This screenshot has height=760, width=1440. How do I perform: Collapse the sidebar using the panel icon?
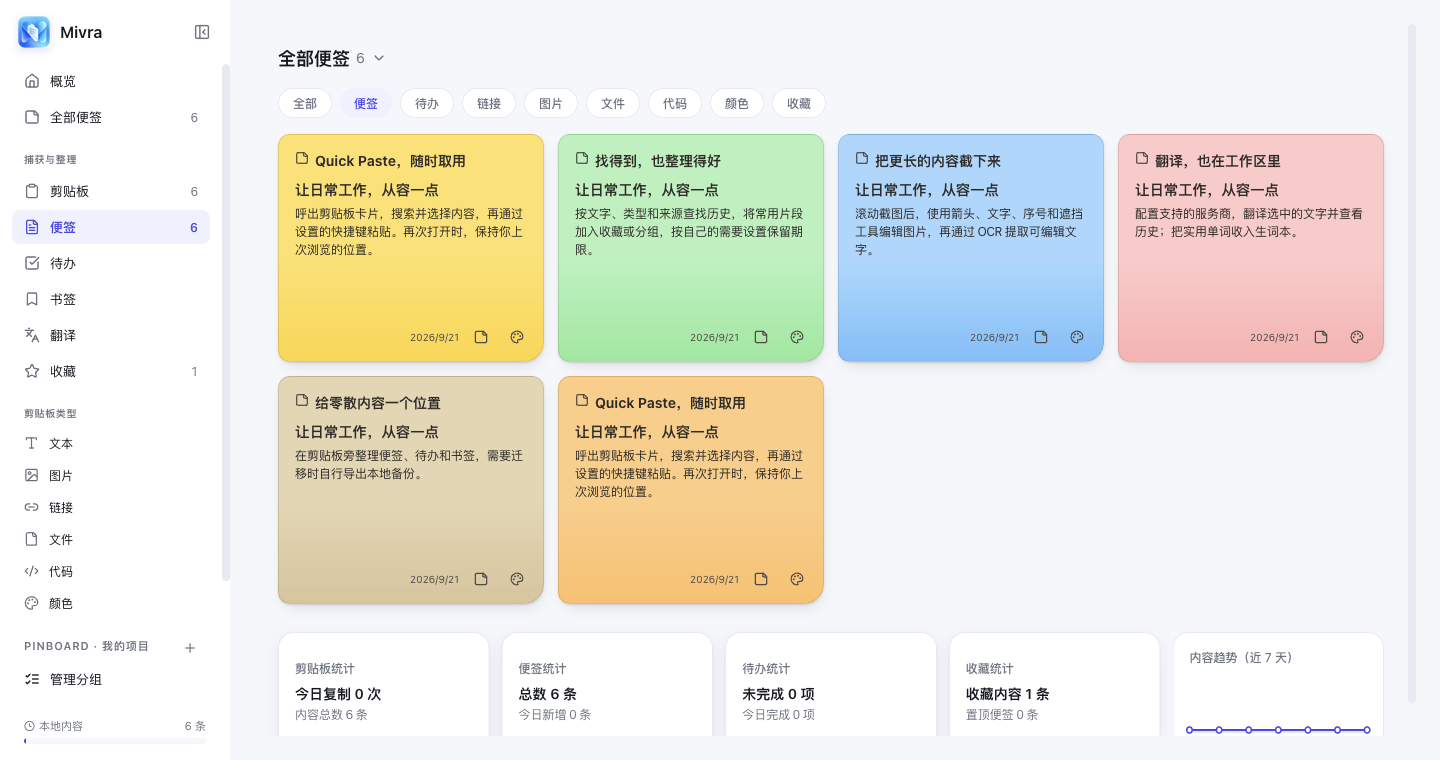click(x=202, y=32)
